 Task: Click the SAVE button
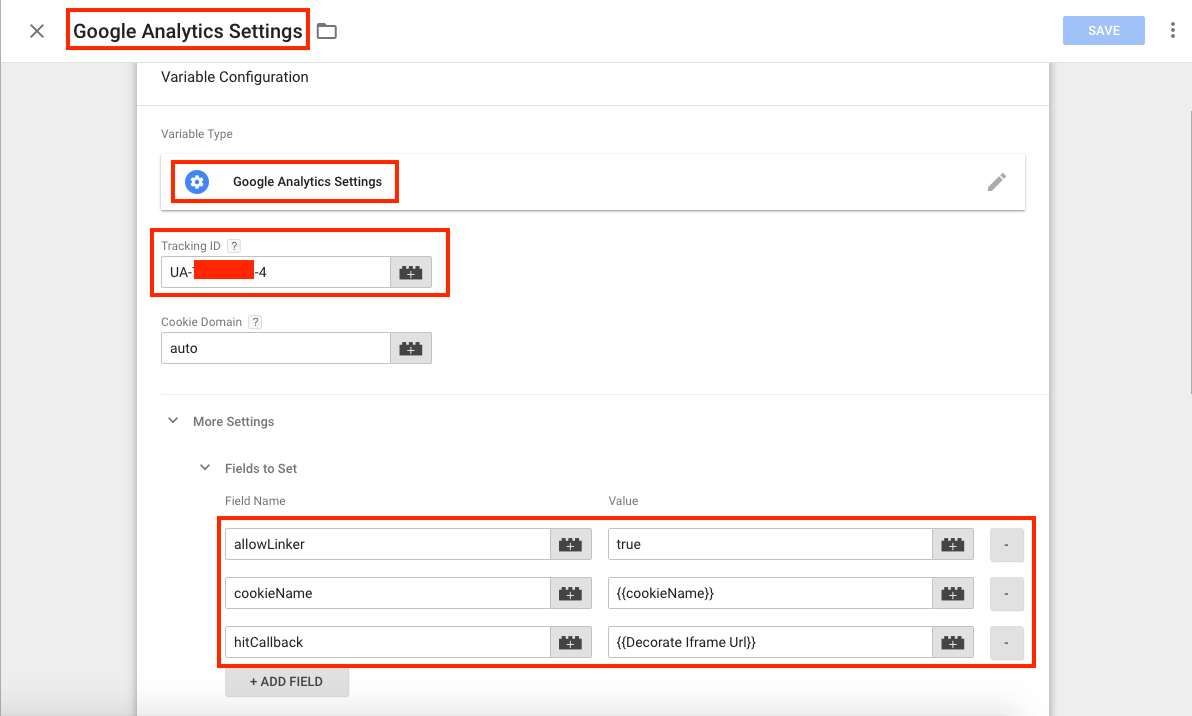point(1103,30)
